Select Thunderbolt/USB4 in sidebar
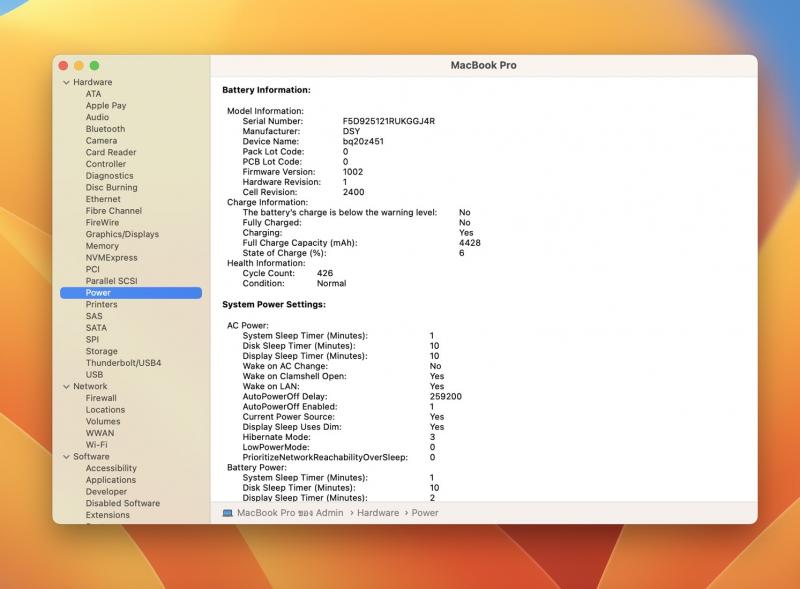 (123, 363)
